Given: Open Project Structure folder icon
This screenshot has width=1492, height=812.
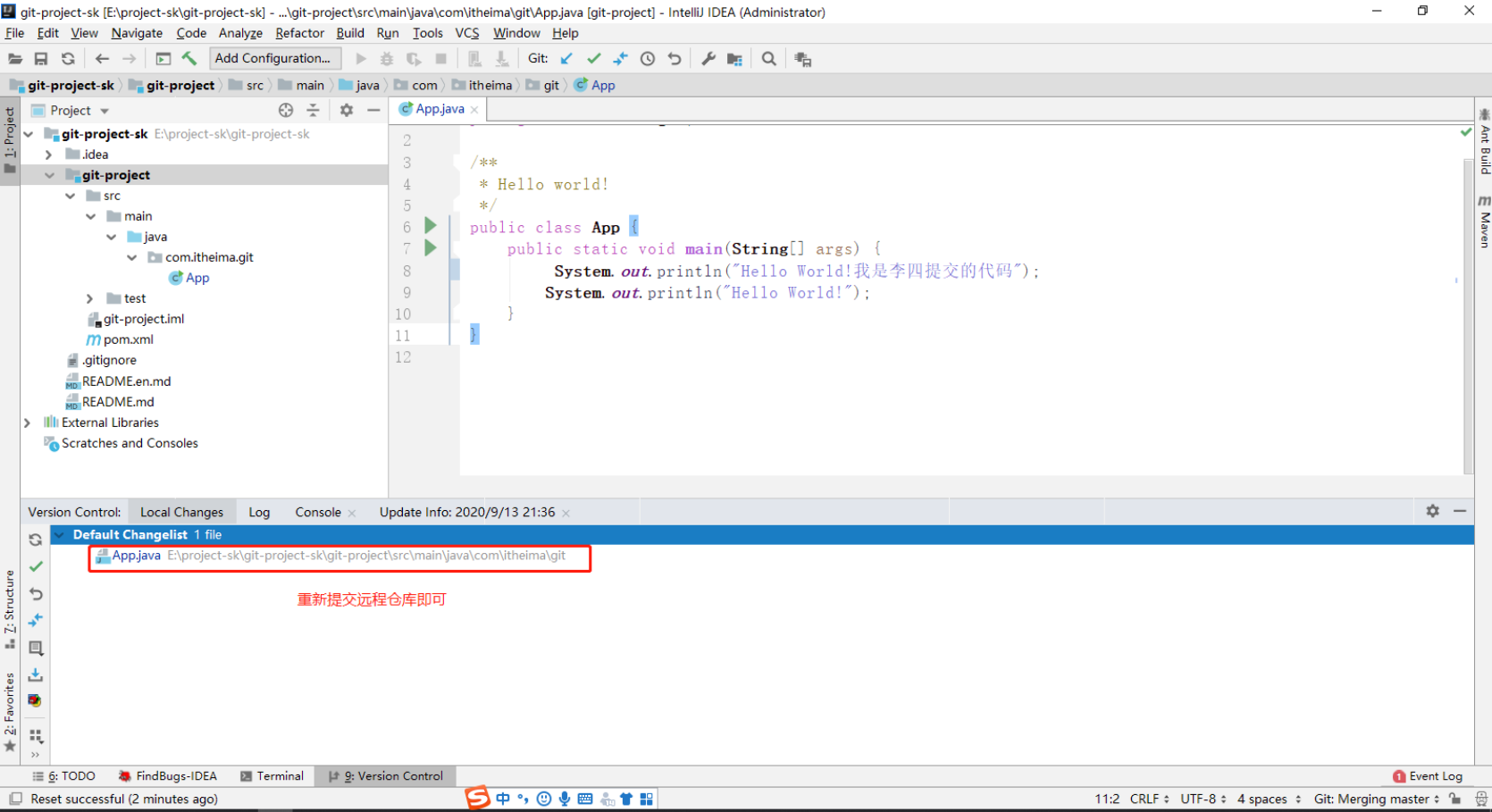Looking at the screenshot, I should pyautogui.click(x=734, y=59).
